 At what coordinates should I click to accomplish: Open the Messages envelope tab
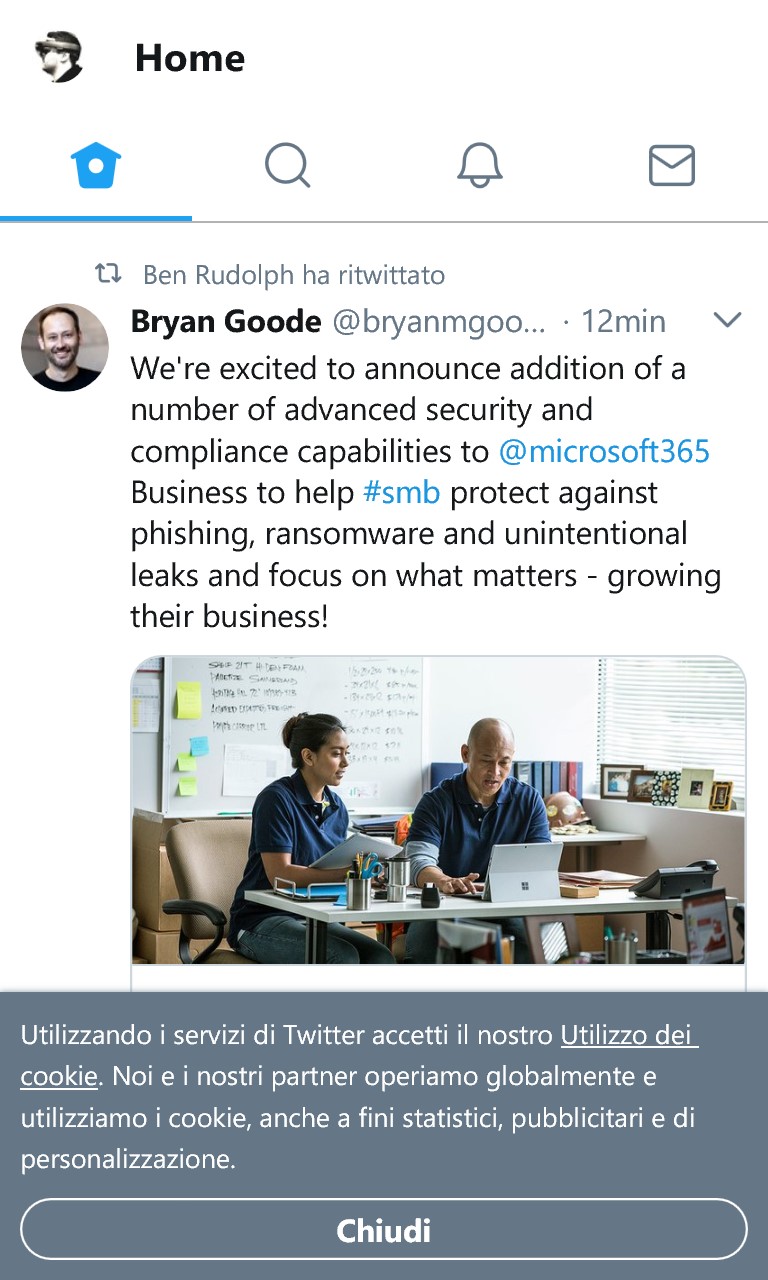672,165
